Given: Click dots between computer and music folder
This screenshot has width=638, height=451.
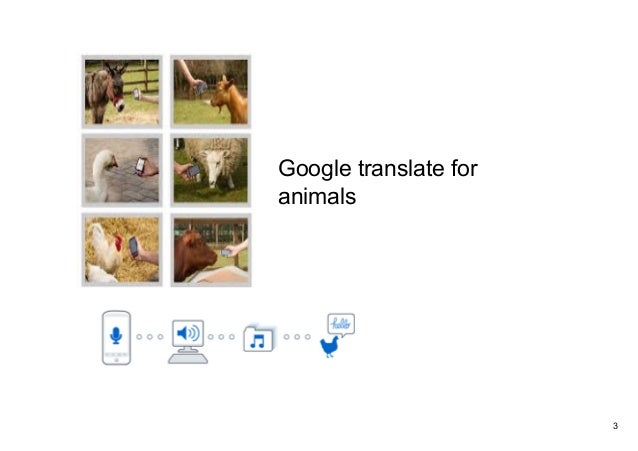Looking at the screenshot, I should point(221,337).
